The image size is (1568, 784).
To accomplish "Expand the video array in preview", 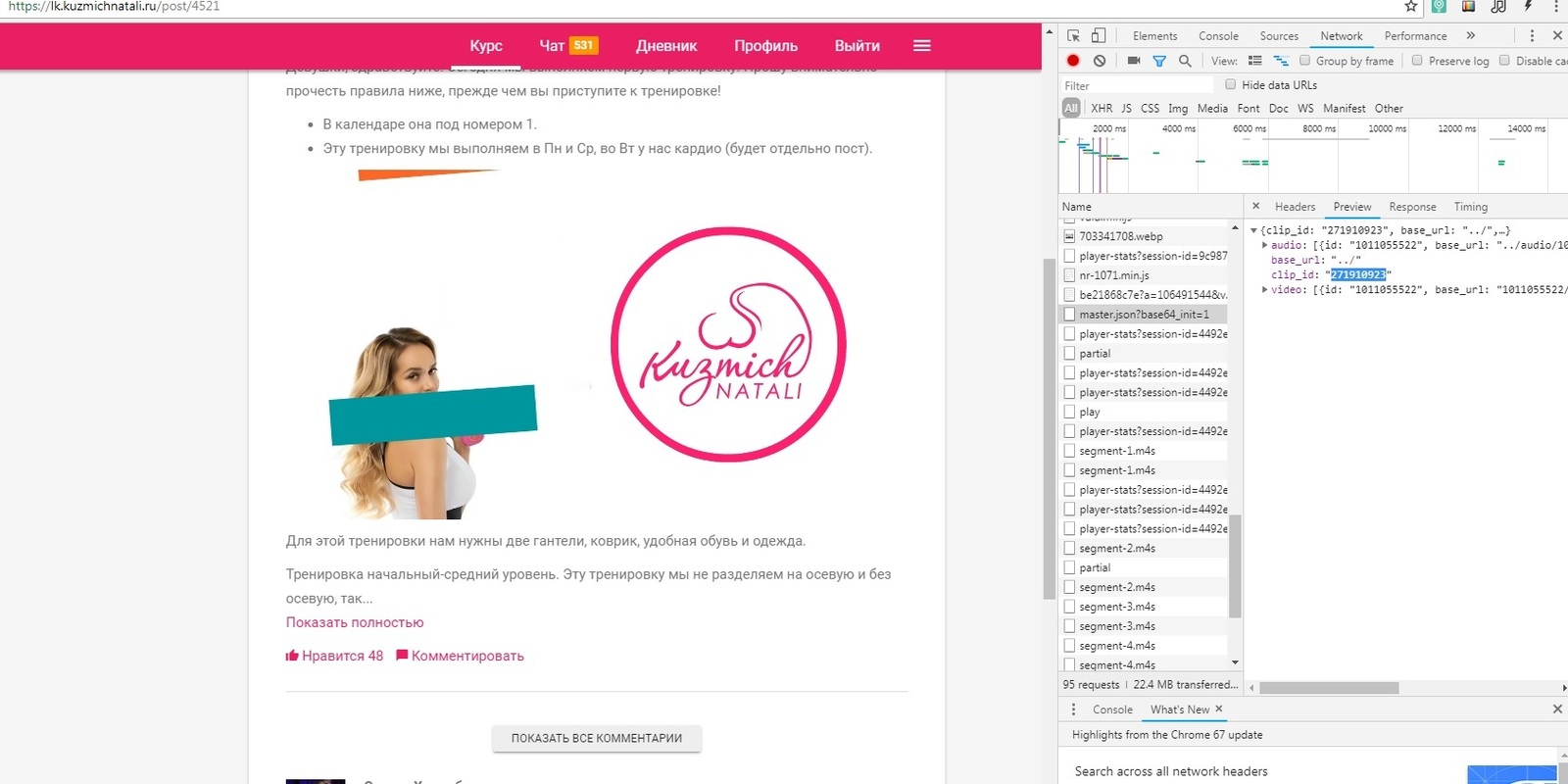I will (1264, 289).
